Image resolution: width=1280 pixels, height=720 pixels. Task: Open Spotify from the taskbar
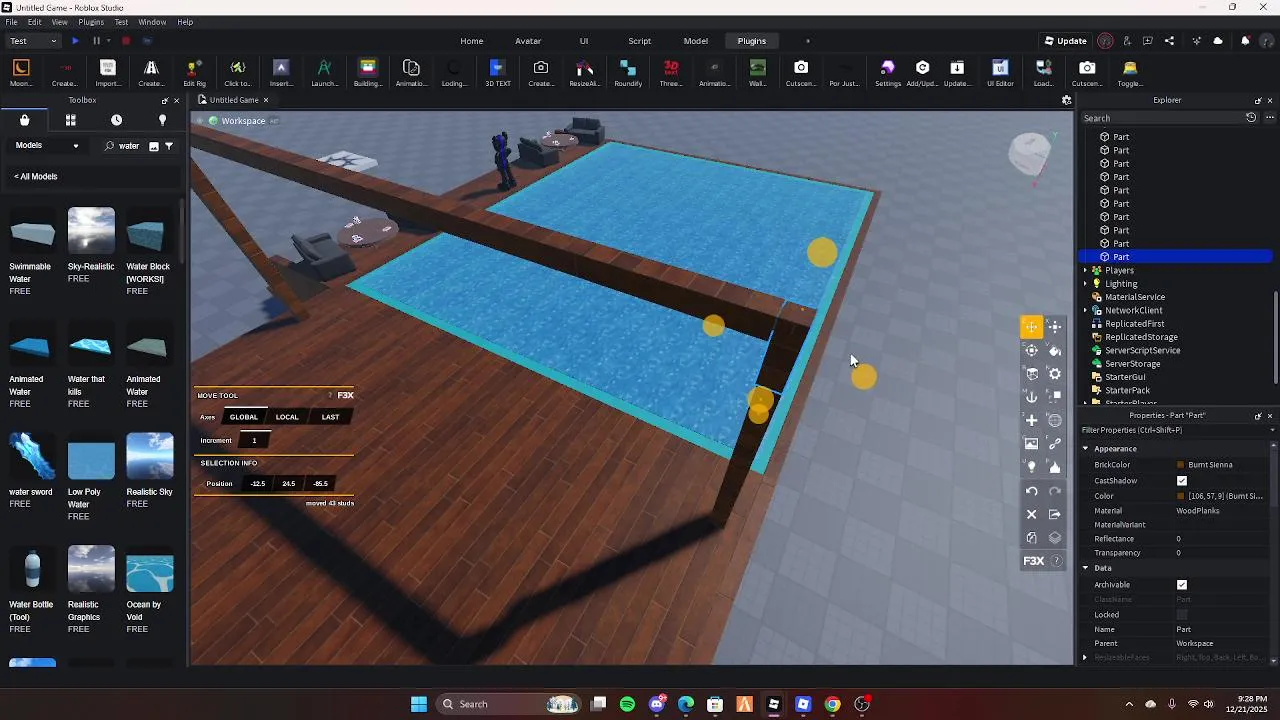point(627,704)
